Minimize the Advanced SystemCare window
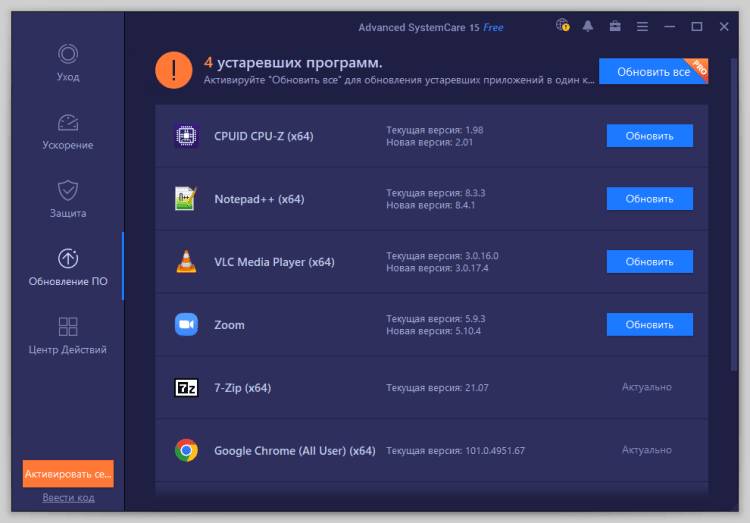This screenshot has width=750, height=523. pyautogui.click(x=670, y=27)
